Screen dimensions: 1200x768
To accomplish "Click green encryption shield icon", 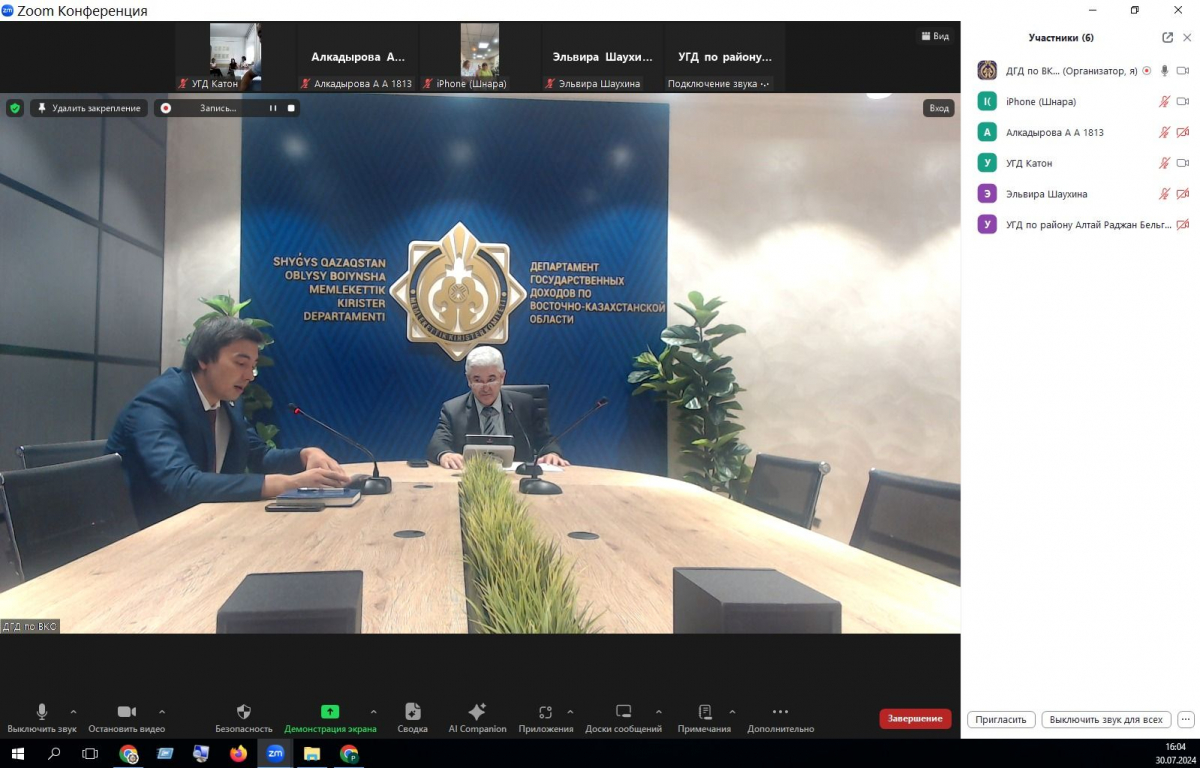I will (15, 108).
